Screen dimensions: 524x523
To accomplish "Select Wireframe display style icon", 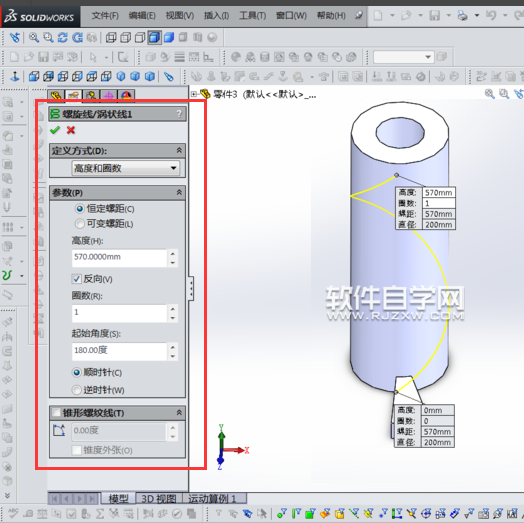I will pos(111,37).
